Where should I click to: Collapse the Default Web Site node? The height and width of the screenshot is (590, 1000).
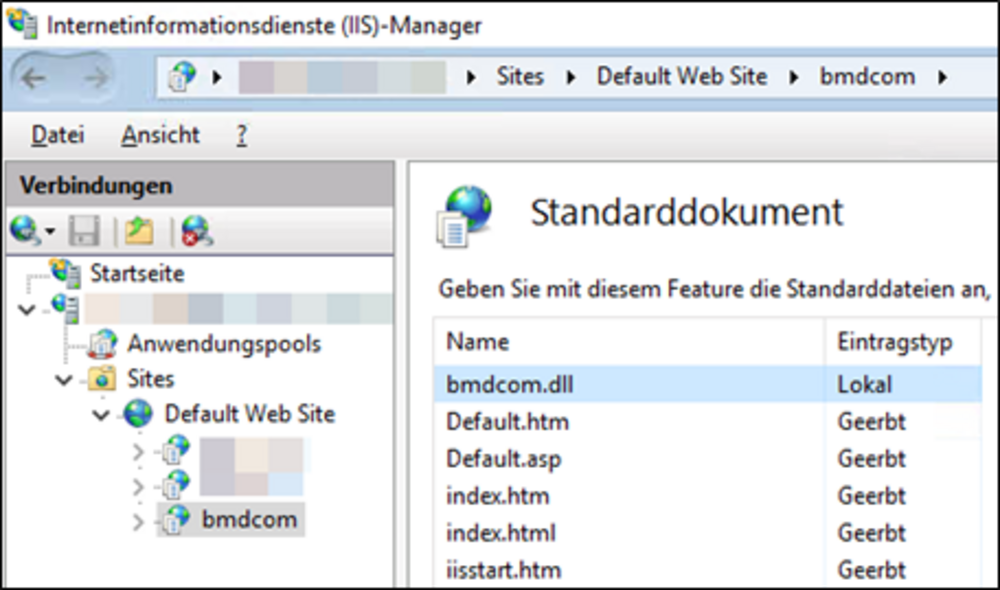101,415
